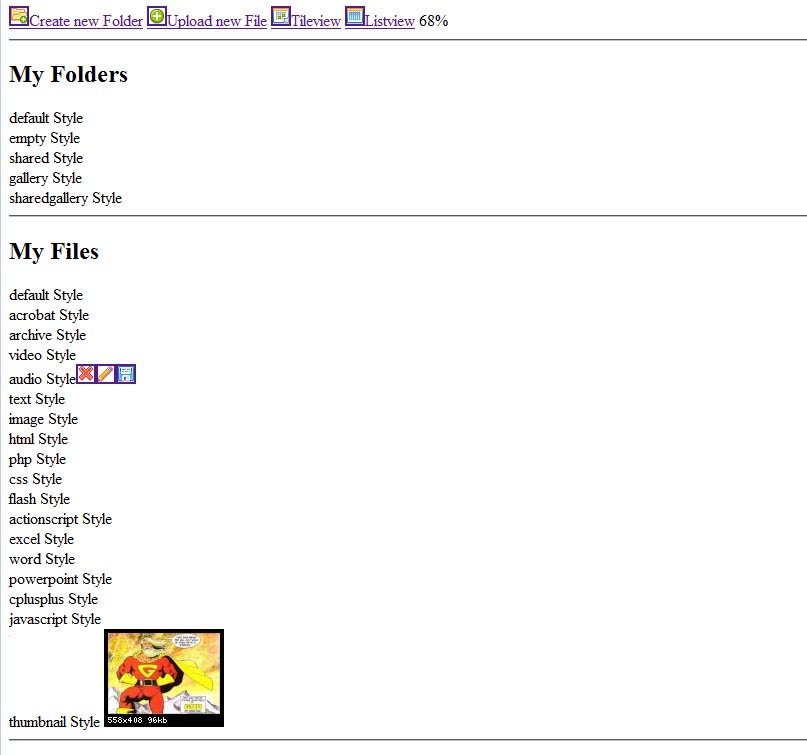Save audio Style with floppy disk icon
The width and height of the screenshot is (807, 755).
click(126, 374)
